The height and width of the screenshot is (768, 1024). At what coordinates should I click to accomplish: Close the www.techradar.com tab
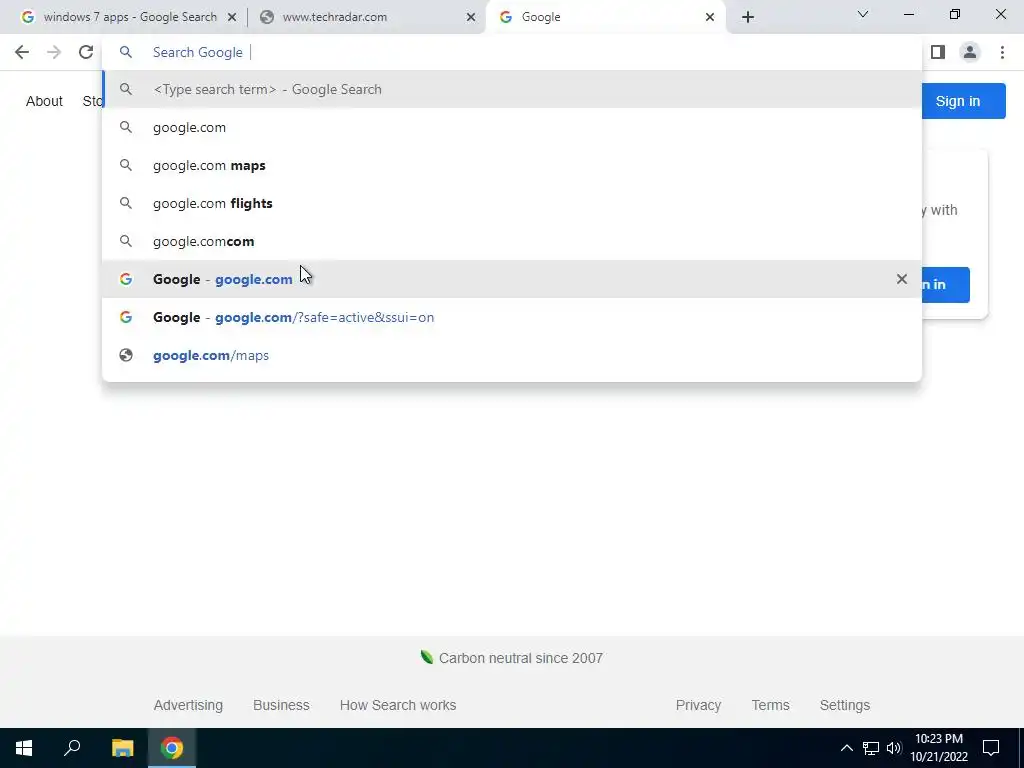pyautogui.click(x=471, y=17)
